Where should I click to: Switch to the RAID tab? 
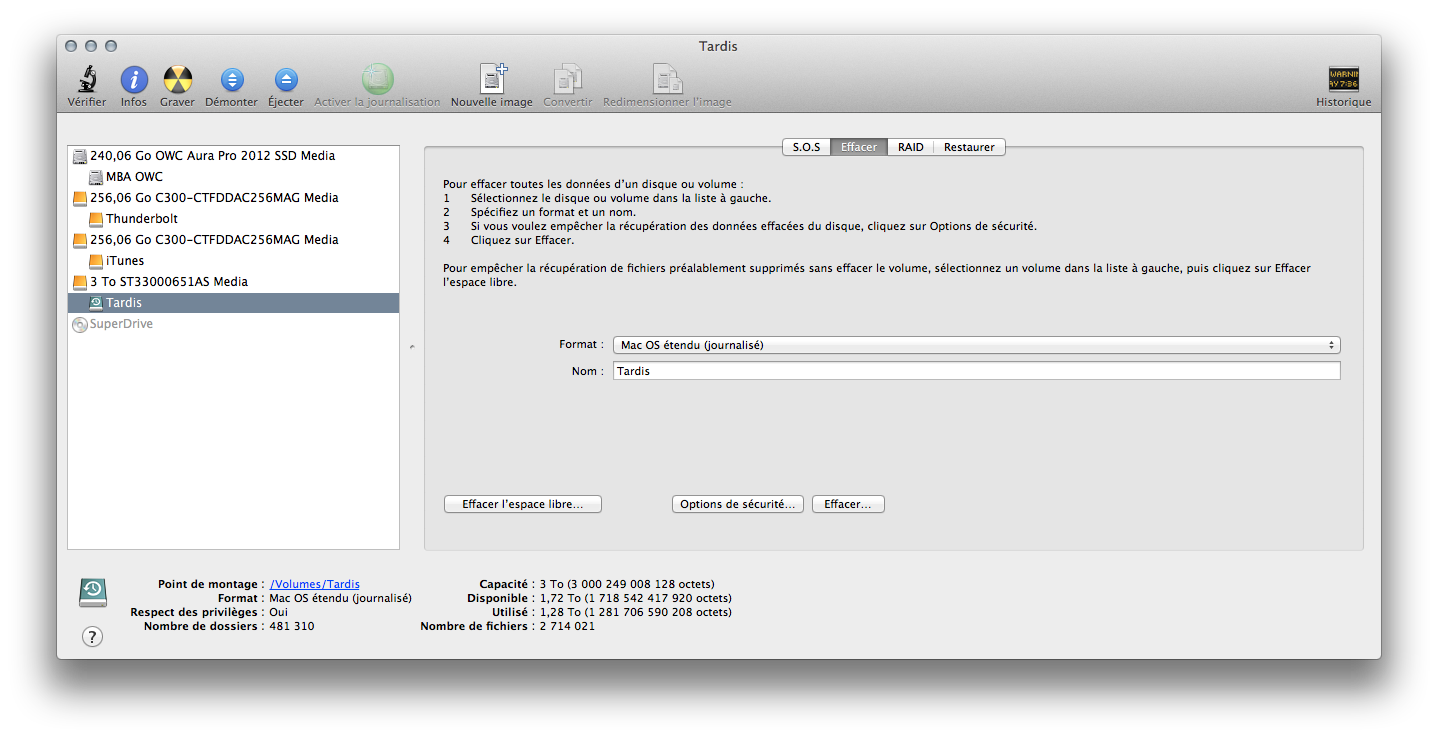point(910,147)
